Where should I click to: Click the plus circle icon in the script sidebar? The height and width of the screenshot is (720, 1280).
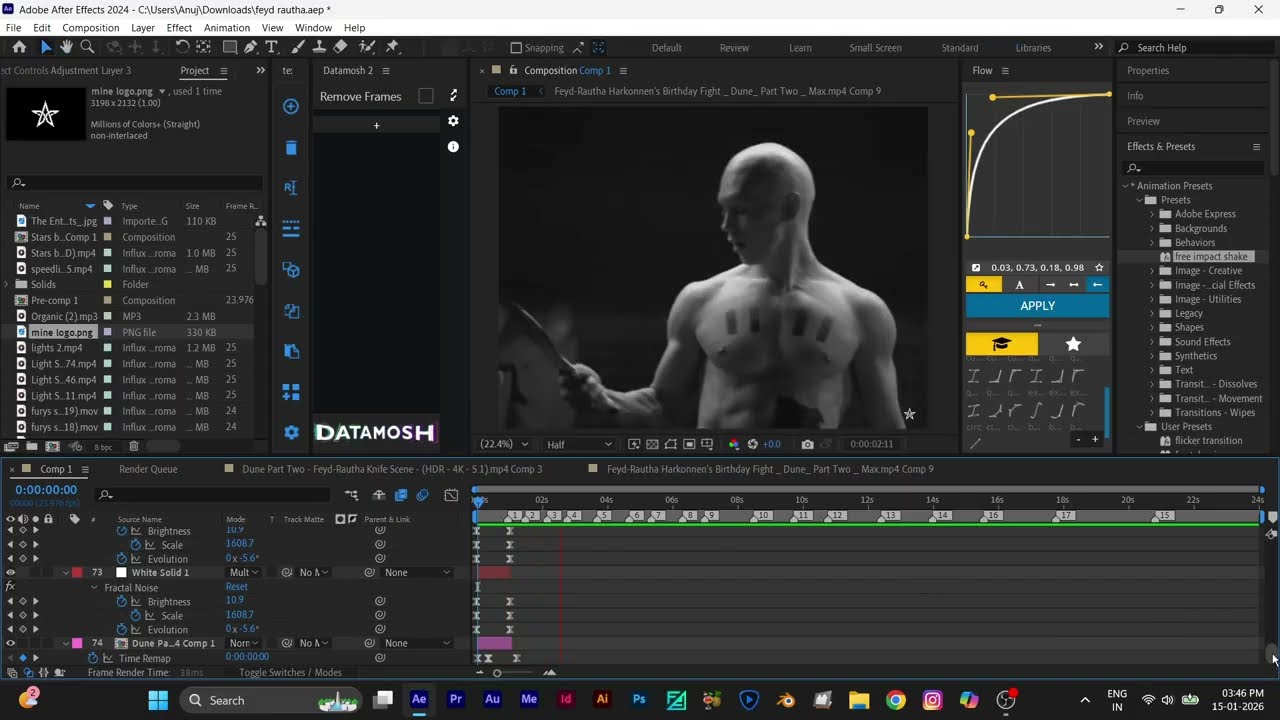click(x=291, y=106)
